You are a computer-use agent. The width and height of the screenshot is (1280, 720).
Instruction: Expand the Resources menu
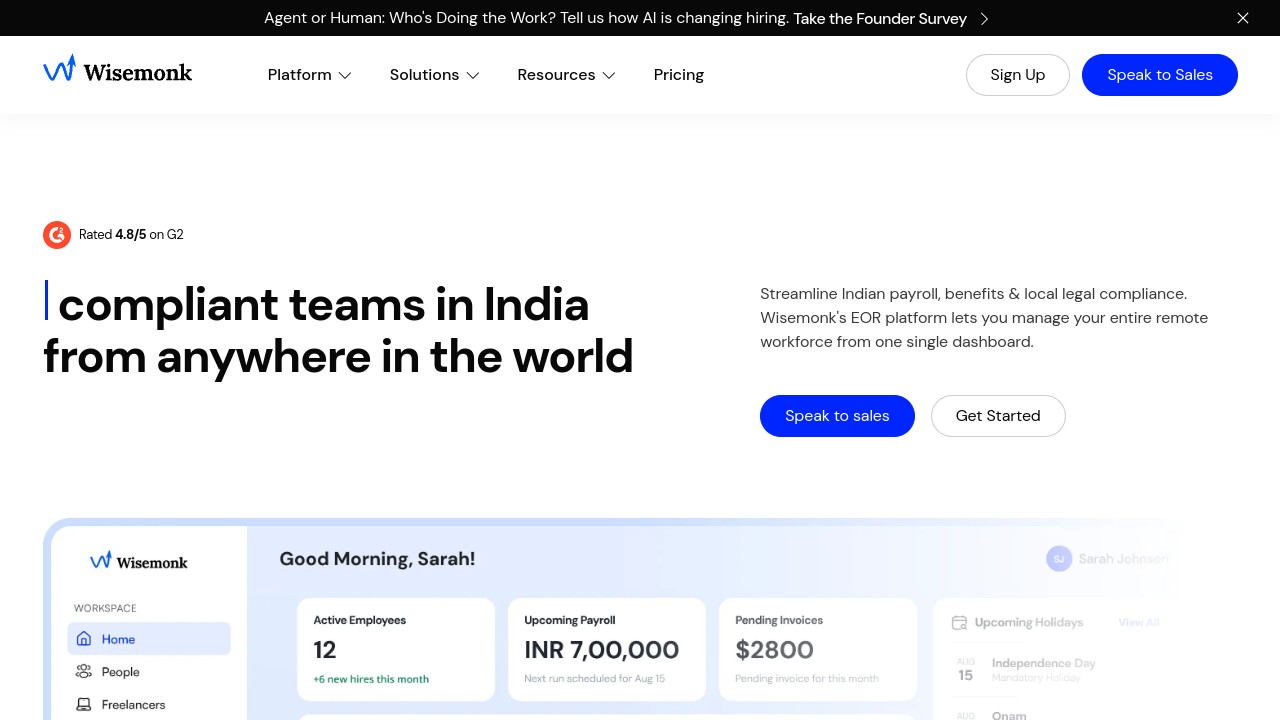tap(566, 75)
